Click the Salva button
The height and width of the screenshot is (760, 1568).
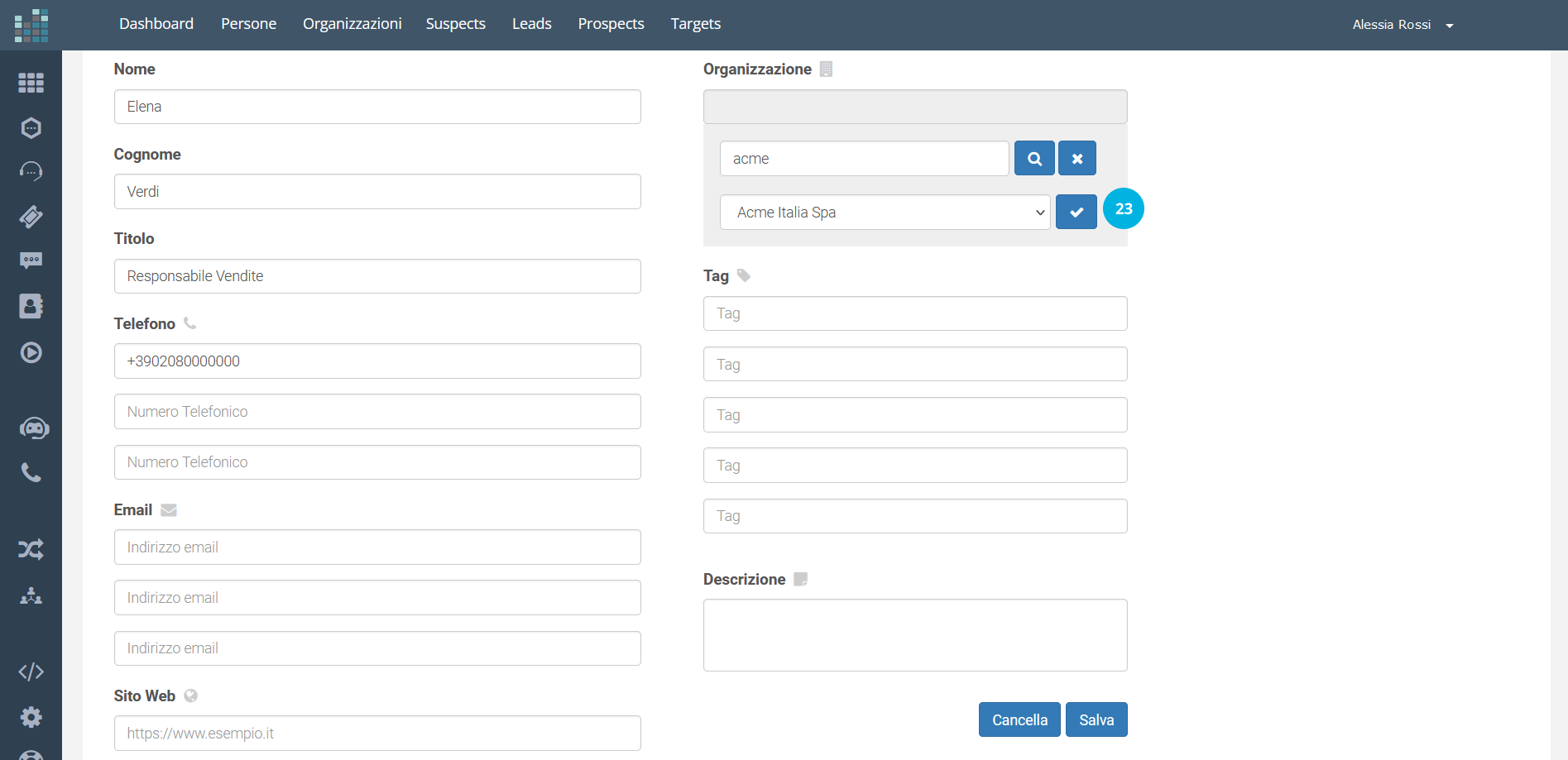(x=1096, y=719)
